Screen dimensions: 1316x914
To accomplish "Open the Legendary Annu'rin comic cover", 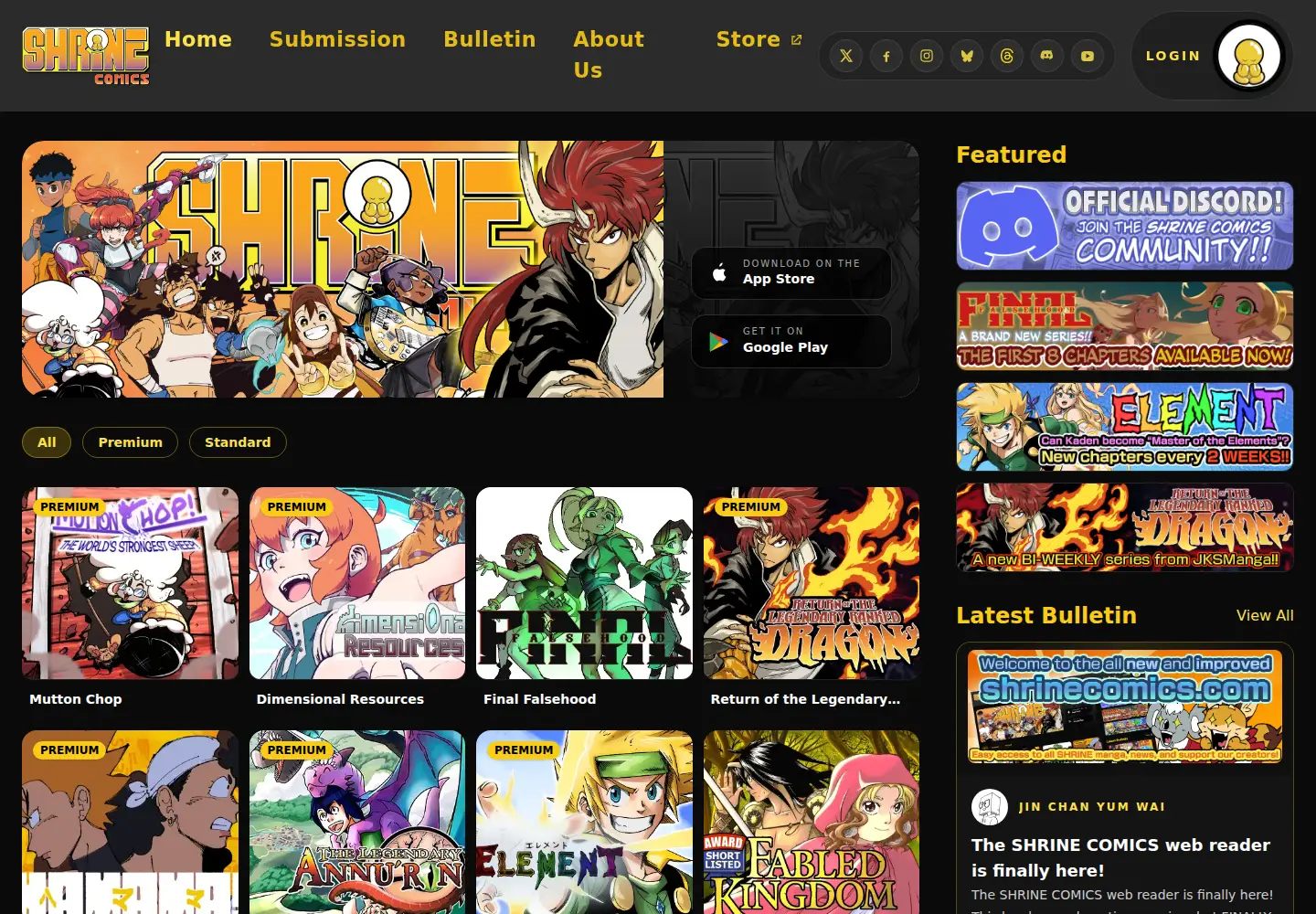I will point(357,823).
